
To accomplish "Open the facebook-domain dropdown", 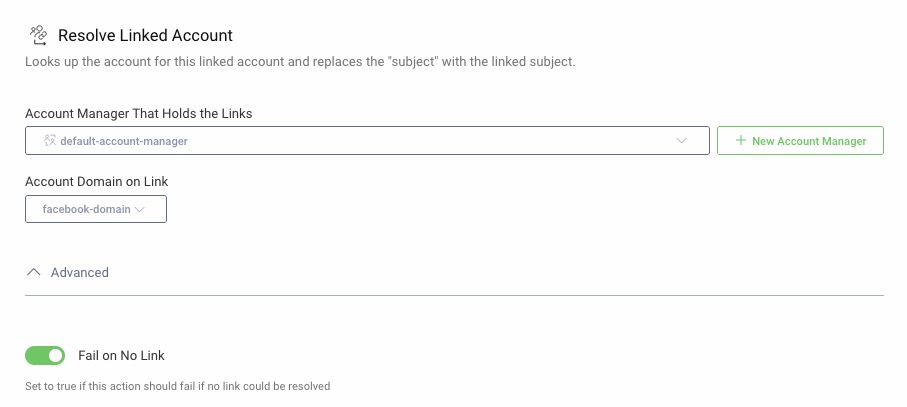I will [96, 209].
